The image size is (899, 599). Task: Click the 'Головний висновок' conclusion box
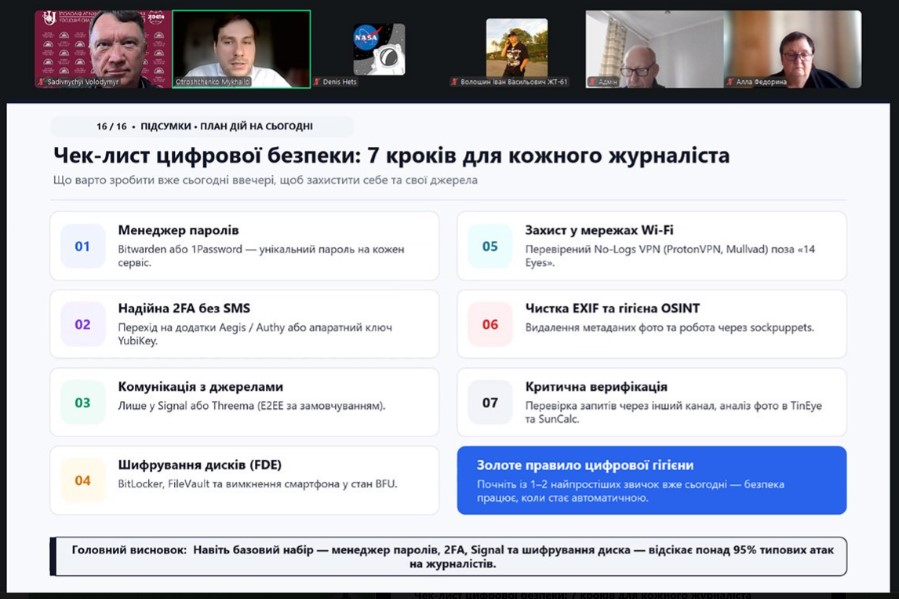point(448,556)
